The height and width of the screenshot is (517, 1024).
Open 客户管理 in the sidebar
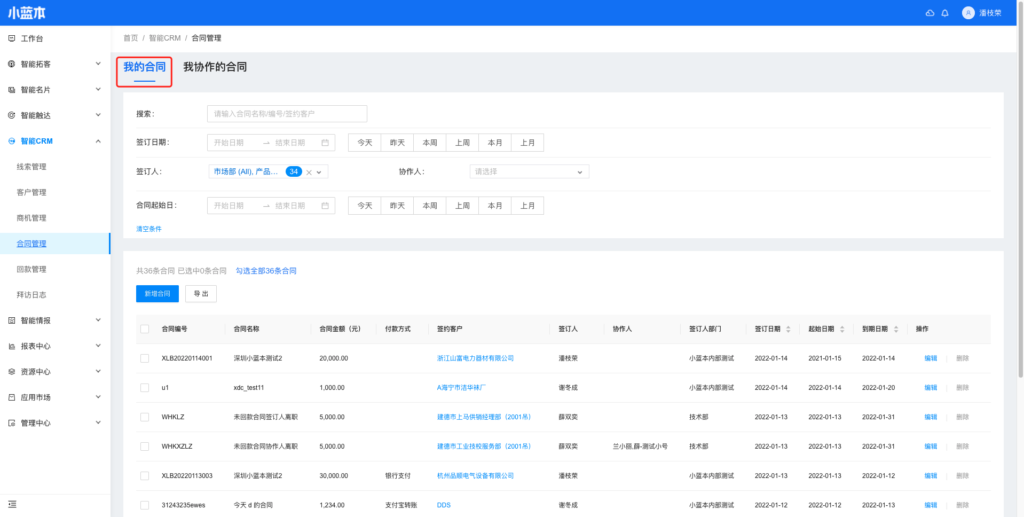click(x=32, y=192)
